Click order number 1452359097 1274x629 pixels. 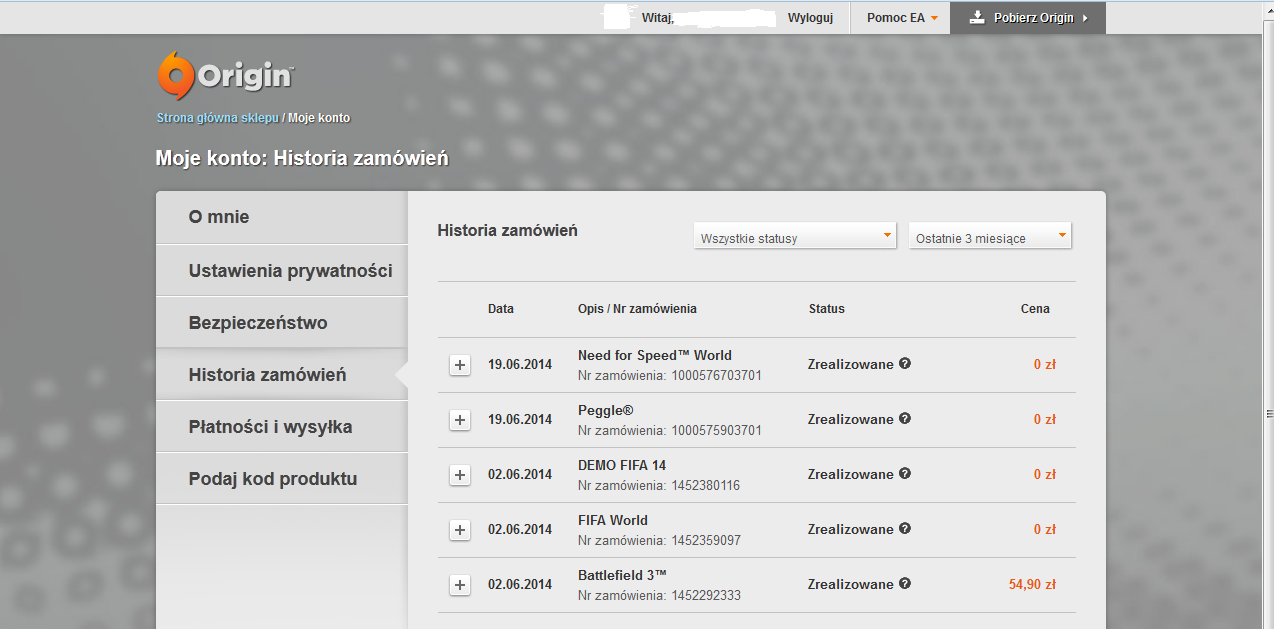click(706, 541)
